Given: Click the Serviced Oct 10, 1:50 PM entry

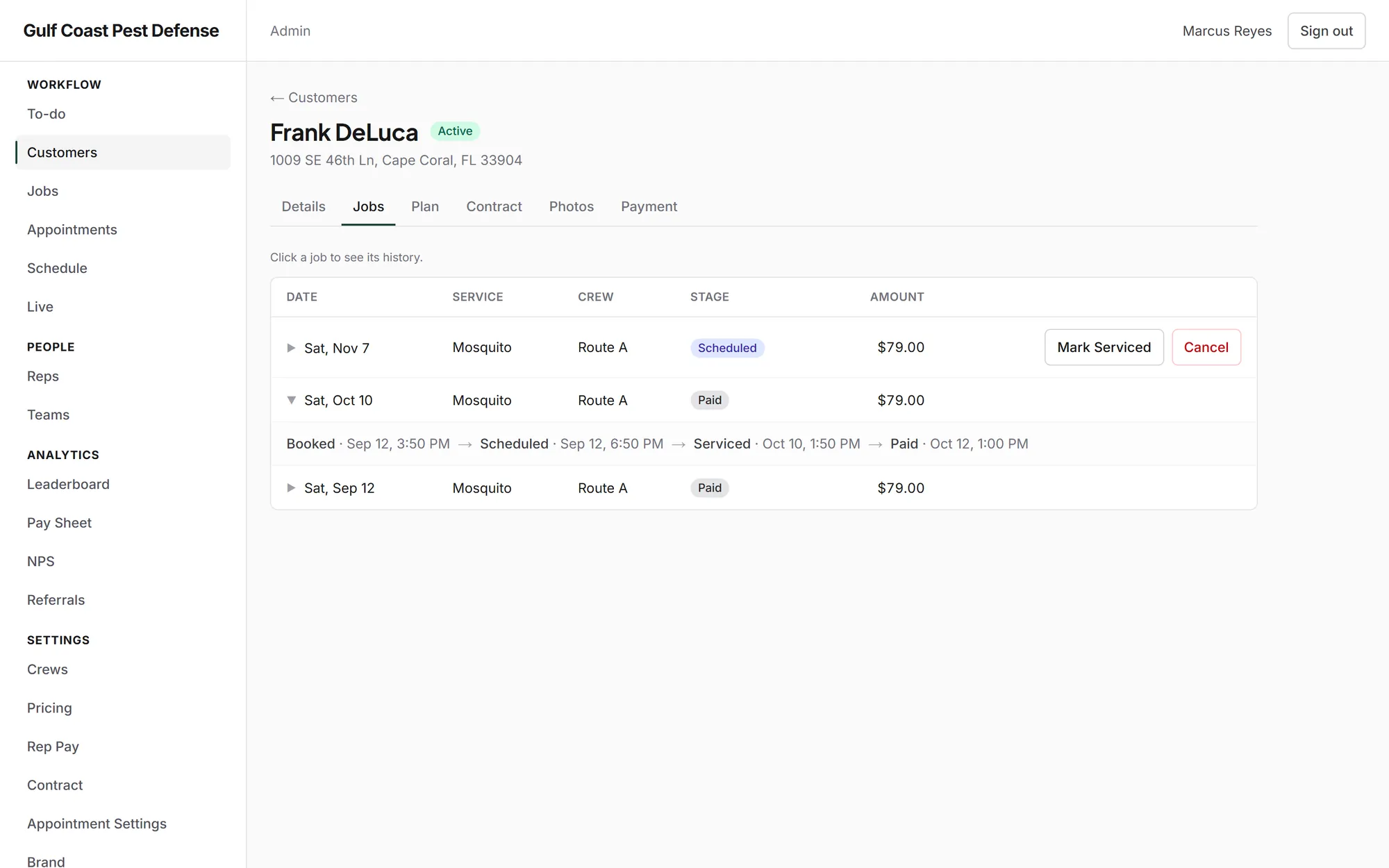Looking at the screenshot, I should pyautogui.click(x=776, y=444).
